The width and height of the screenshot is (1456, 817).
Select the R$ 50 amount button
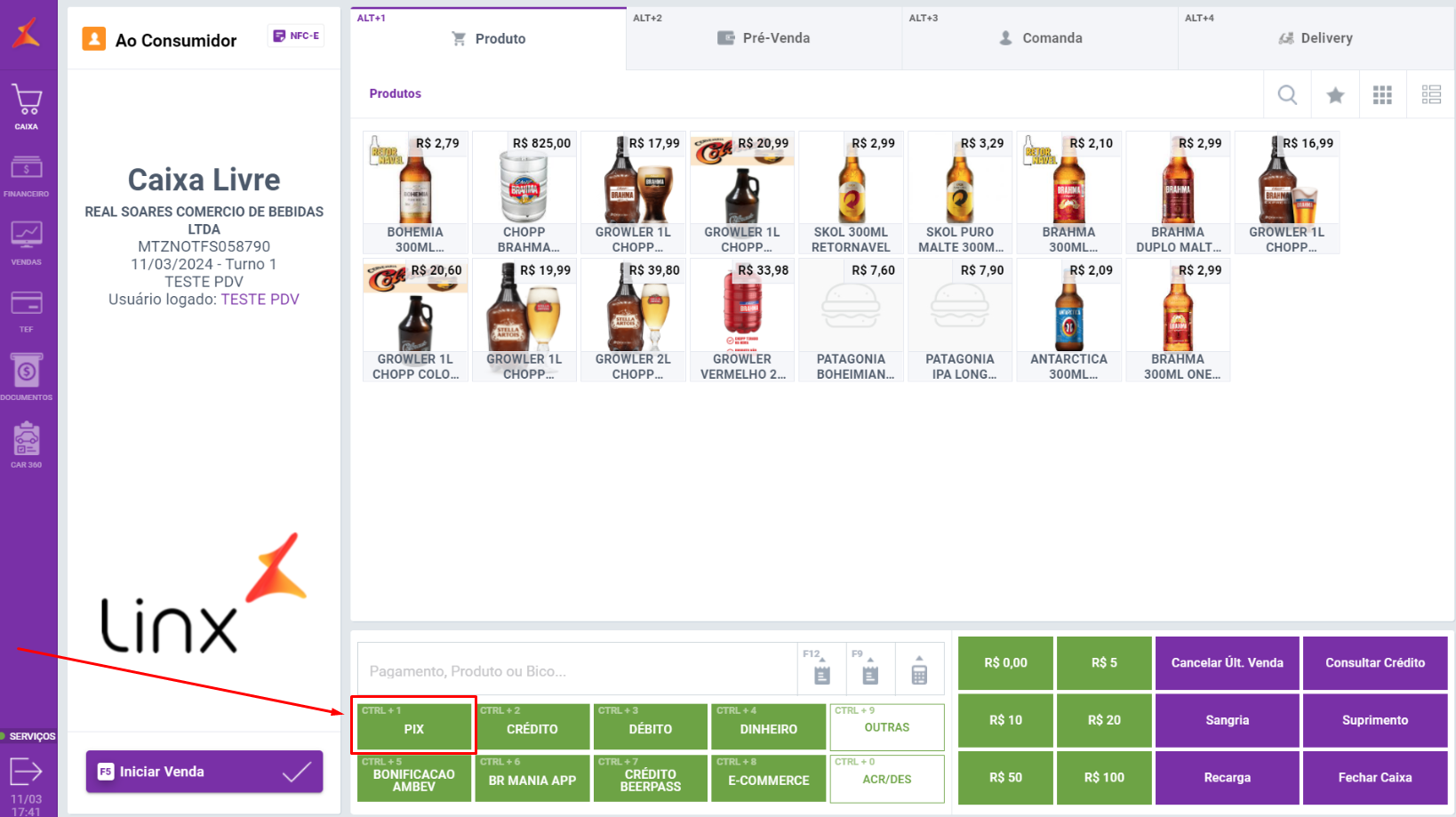[1005, 777]
